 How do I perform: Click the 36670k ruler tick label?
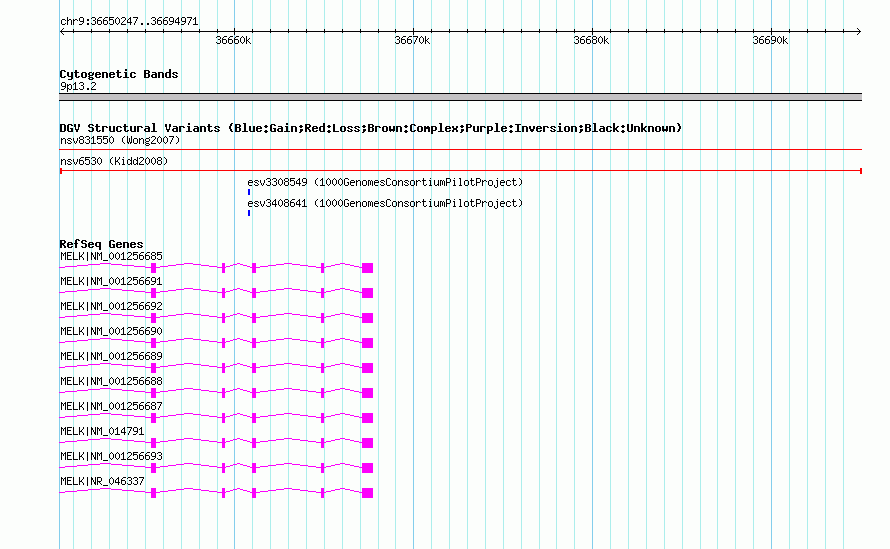[x=412, y=40]
